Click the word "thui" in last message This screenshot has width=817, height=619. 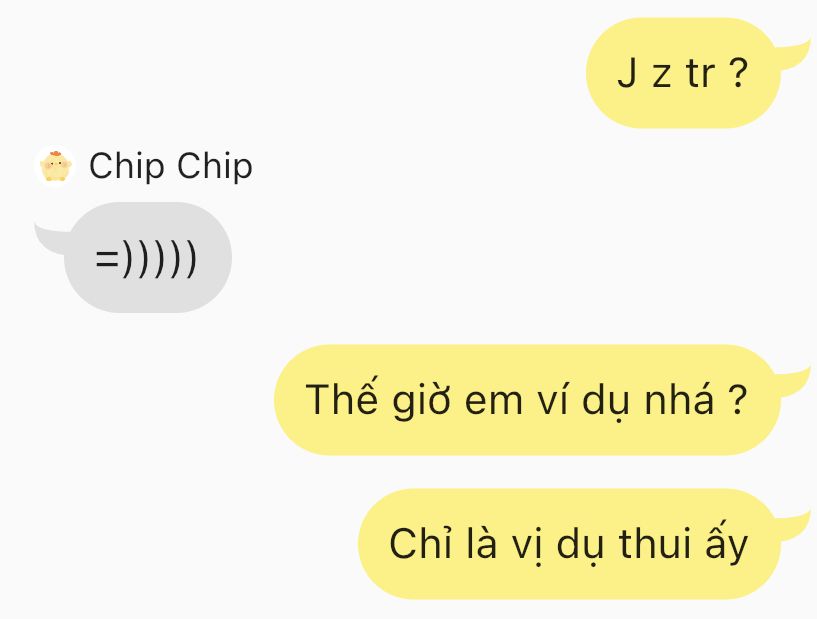(655, 543)
